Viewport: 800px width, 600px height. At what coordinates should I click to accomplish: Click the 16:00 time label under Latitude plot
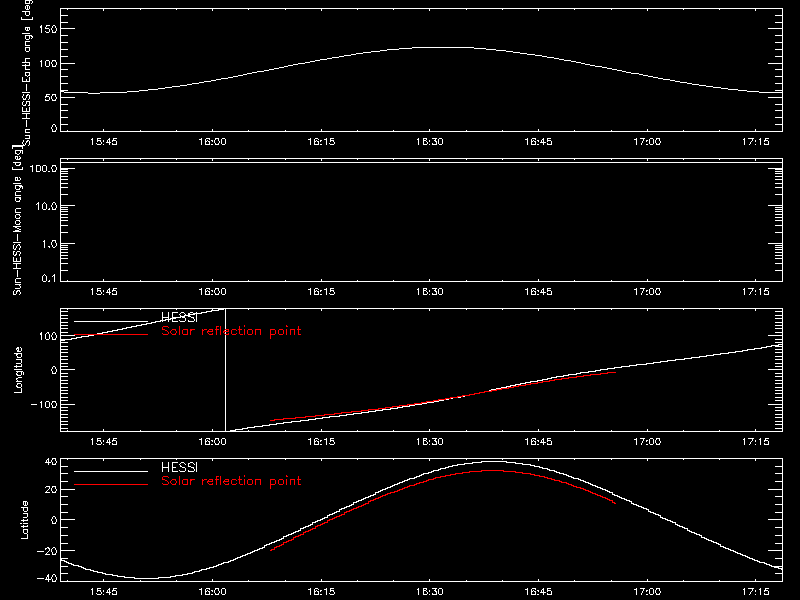pyautogui.click(x=212, y=592)
